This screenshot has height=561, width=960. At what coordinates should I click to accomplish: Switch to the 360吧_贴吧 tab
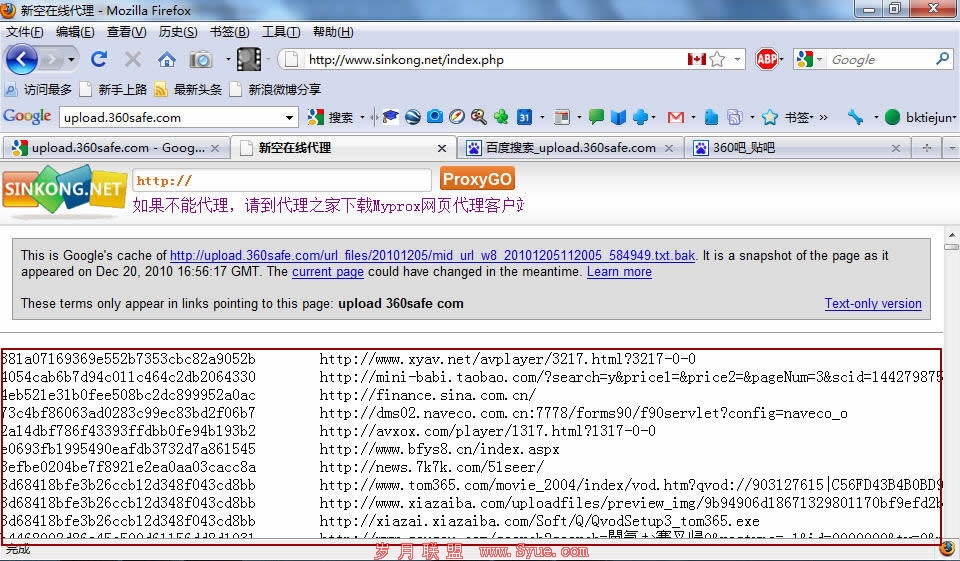[x=797, y=148]
